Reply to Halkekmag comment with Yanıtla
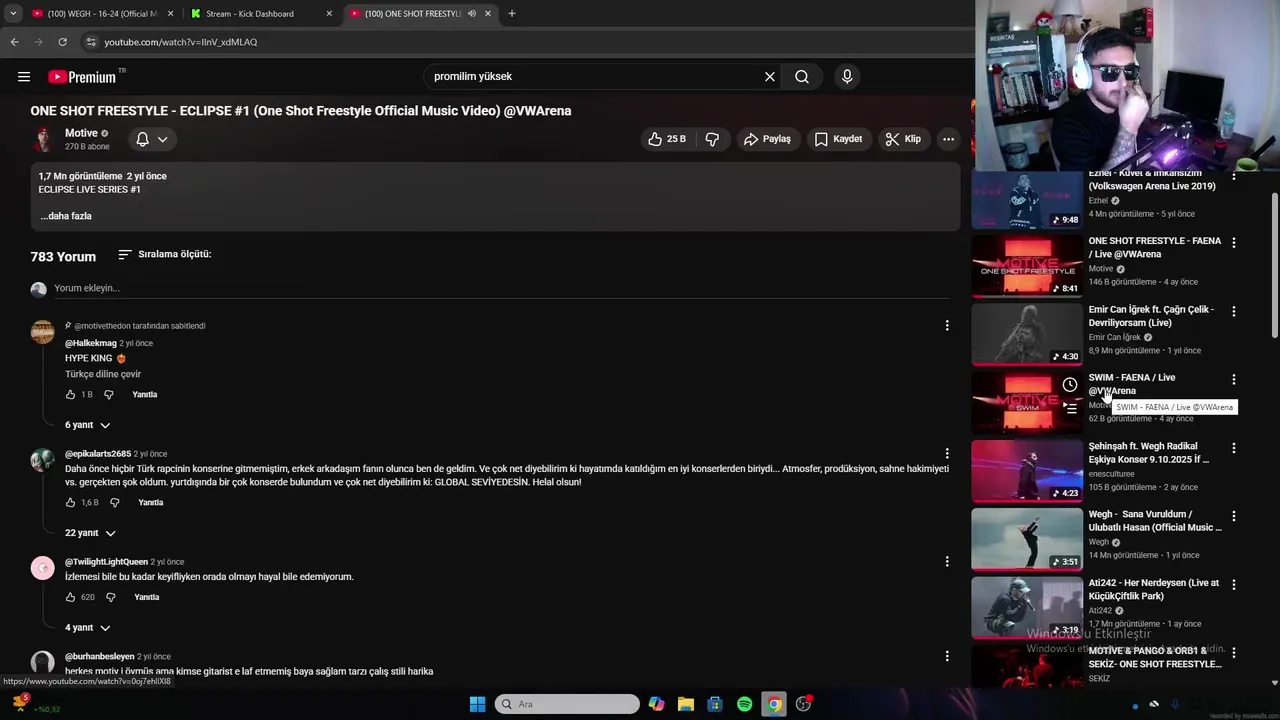Image resolution: width=1280 pixels, height=720 pixels. point(145,395)
